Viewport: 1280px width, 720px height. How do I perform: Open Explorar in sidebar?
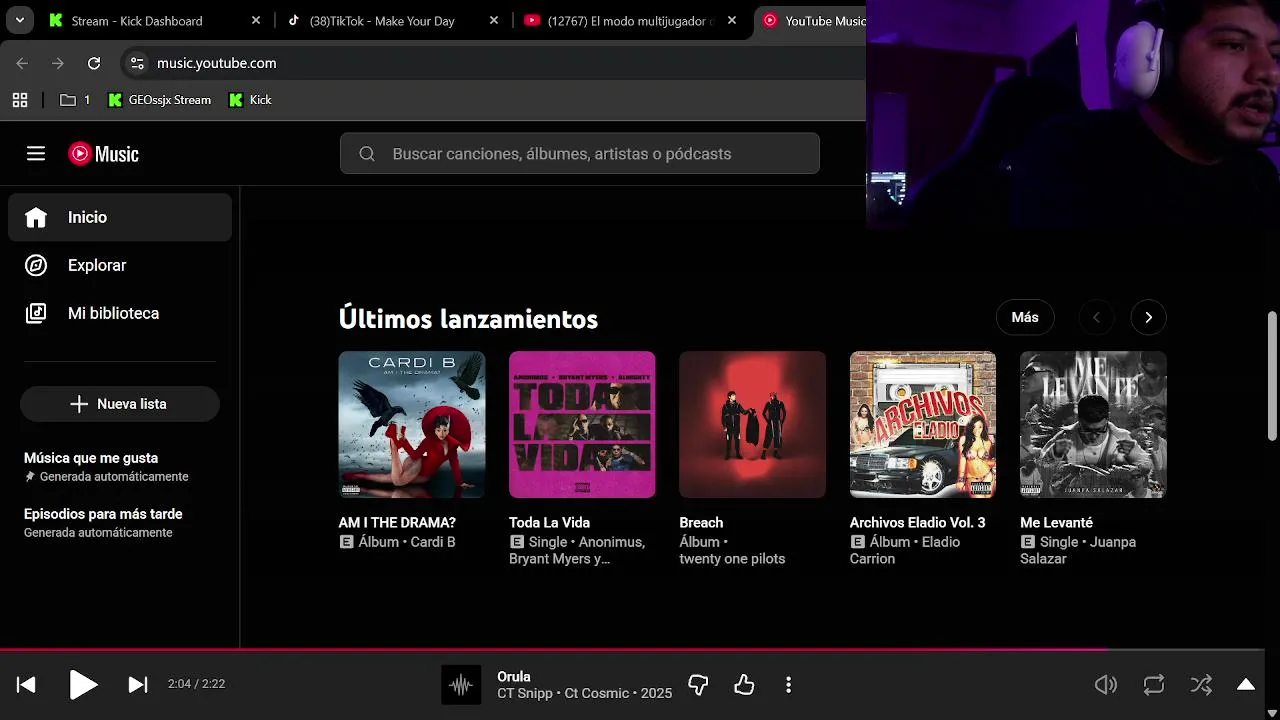click(120, 265)
